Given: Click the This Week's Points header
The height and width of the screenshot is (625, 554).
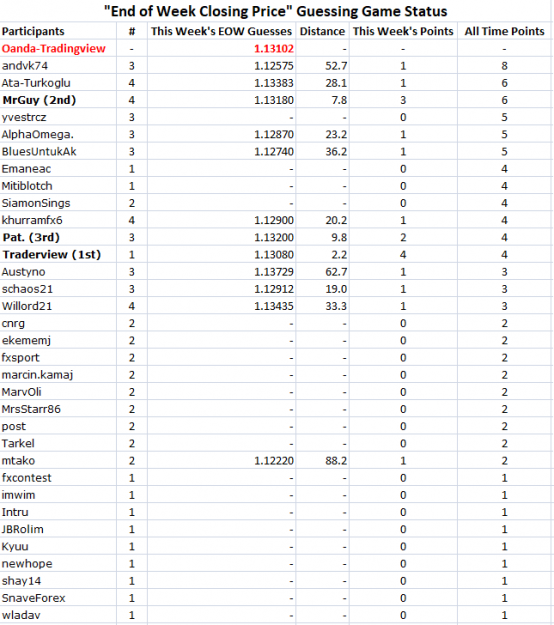Looking at the screenshot, I should [x=403, y=31].
